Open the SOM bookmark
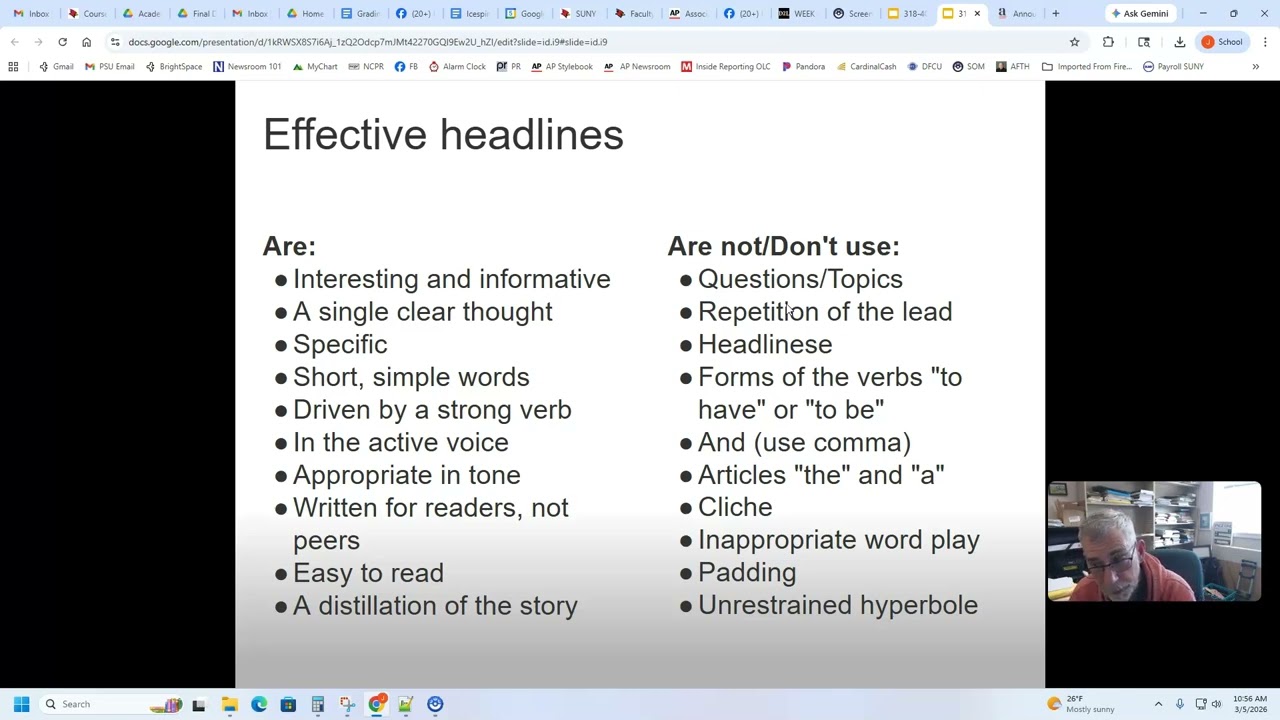This screenshot has height=720, width=1280. pos(968,66)
